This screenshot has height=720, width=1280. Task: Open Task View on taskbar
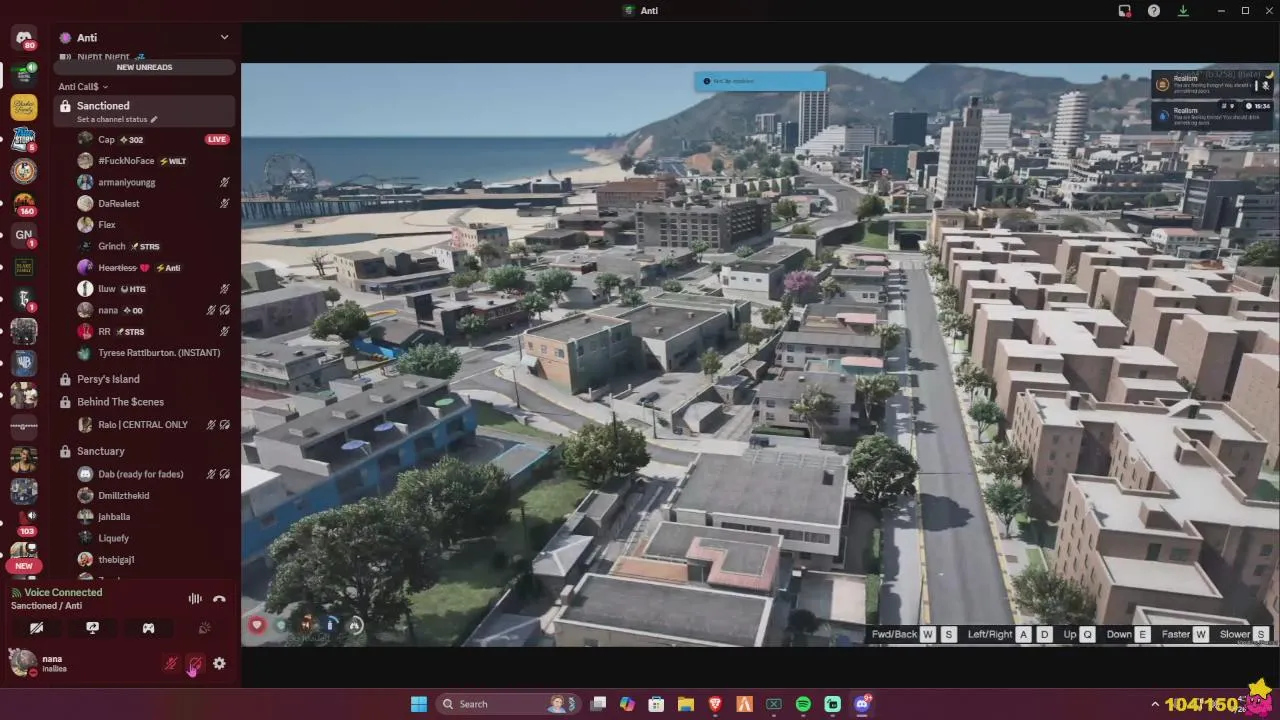(x=598, y=704)
